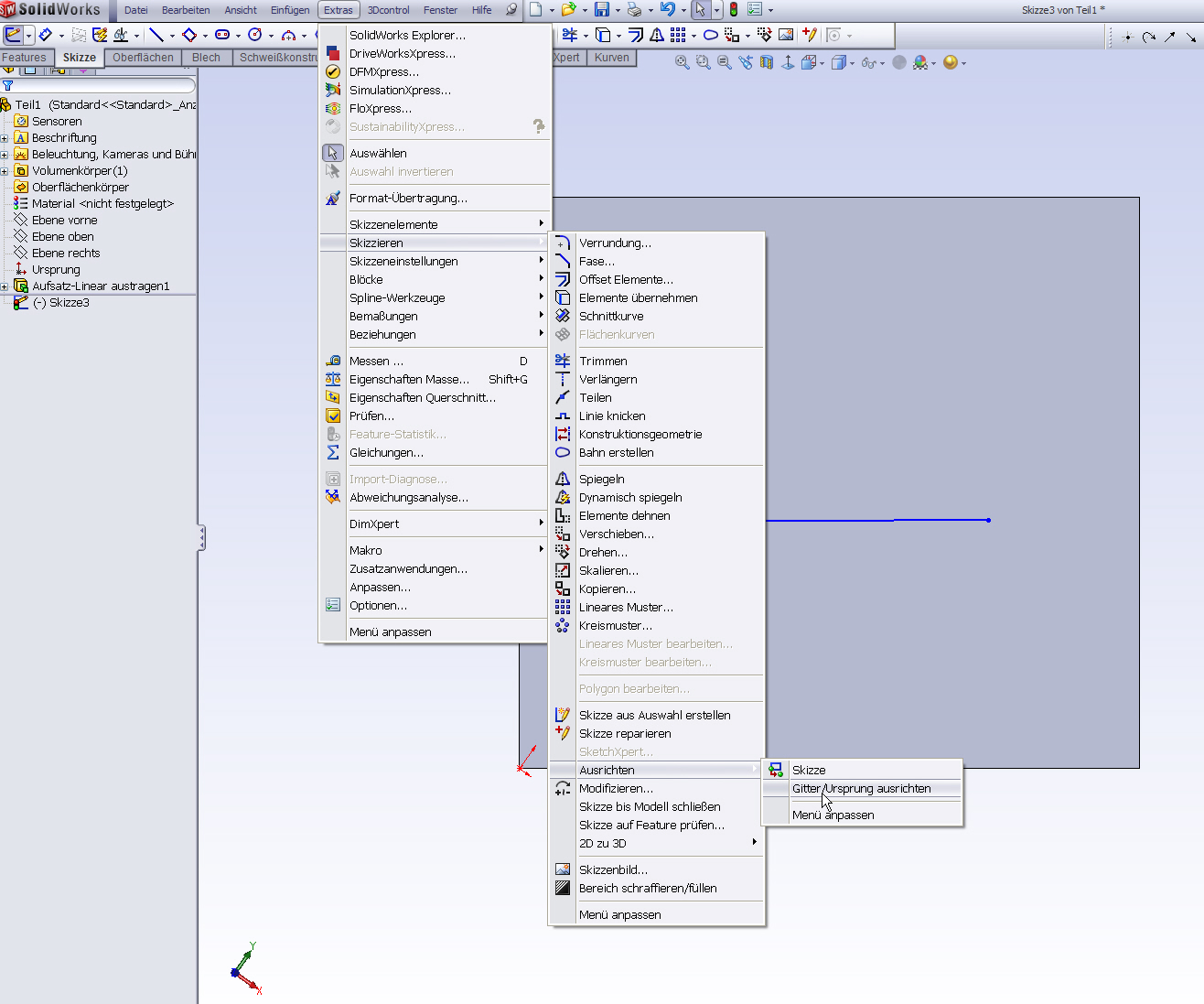The height and width of the screenshot is (1004, 1204).
Task: Click the Save floppy disk icon
Action: [602, 10]
